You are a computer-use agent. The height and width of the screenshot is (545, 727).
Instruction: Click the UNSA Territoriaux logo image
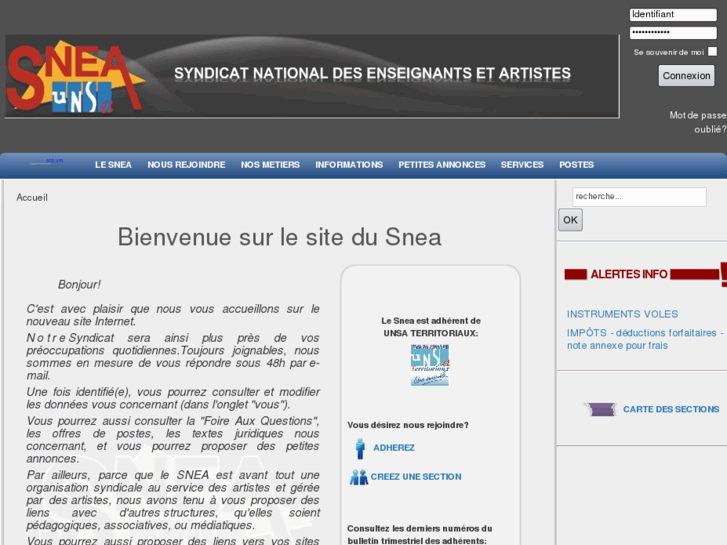[430, 365]
